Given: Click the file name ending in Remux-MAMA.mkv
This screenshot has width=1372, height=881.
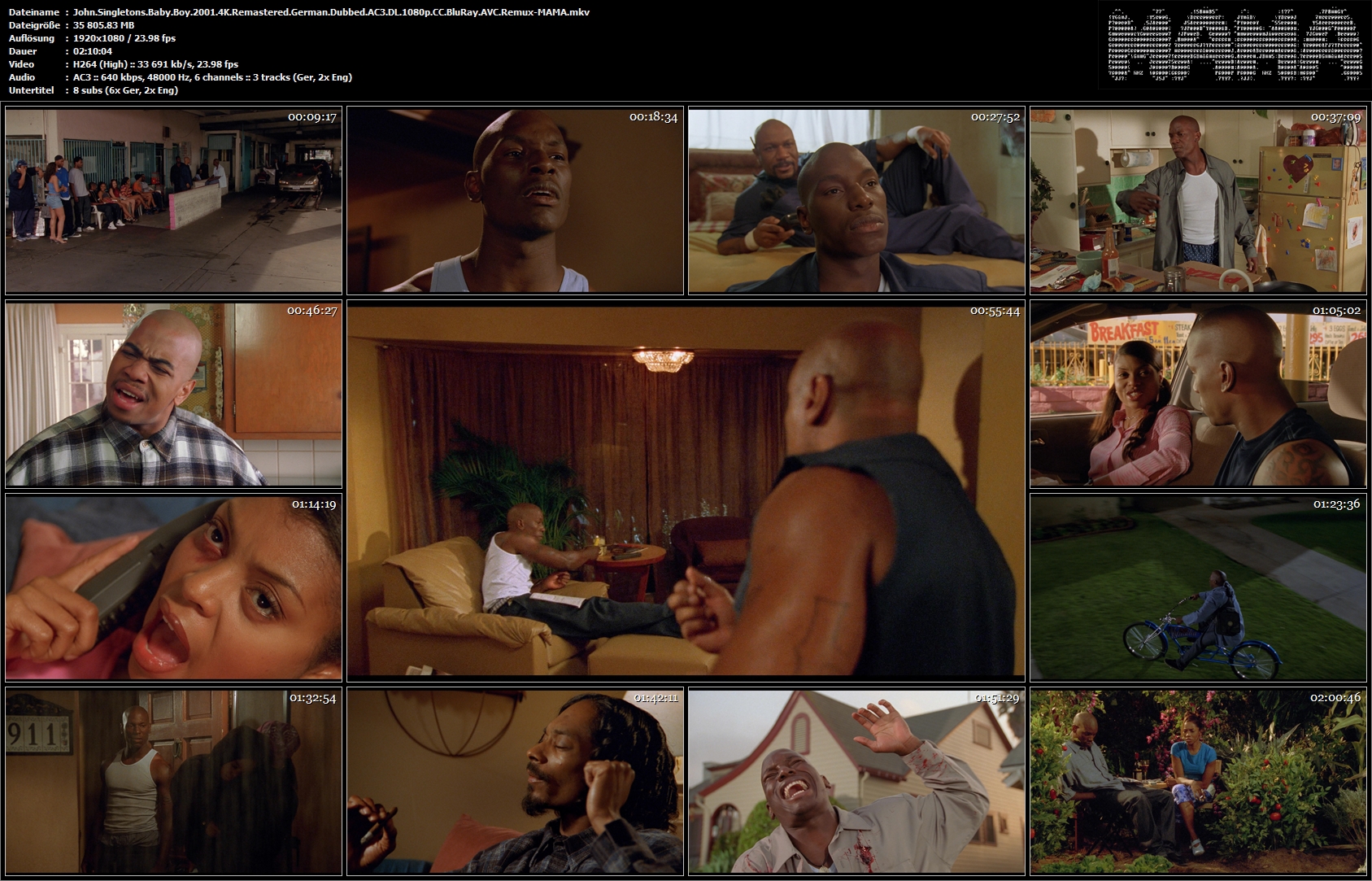Looking at the screenshot, I should pyautogui.click(x=331, y=12).
